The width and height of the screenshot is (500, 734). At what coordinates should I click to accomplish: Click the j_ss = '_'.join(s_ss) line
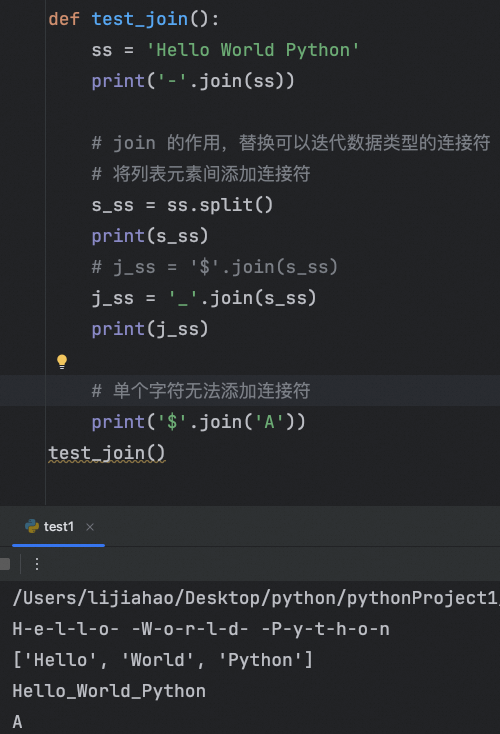204,298
